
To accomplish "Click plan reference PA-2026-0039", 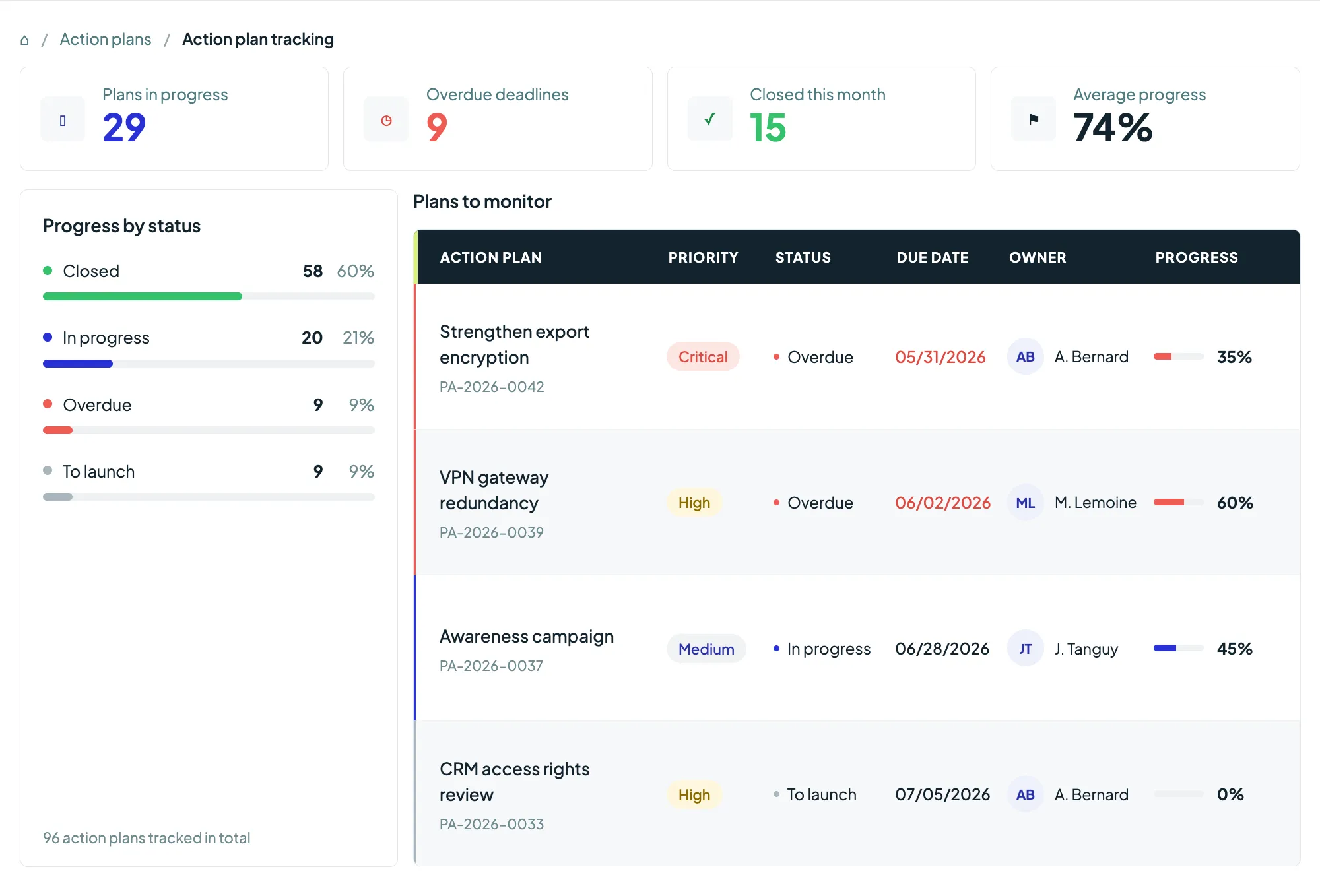I will pyautogui.click(x=492, y=532).
